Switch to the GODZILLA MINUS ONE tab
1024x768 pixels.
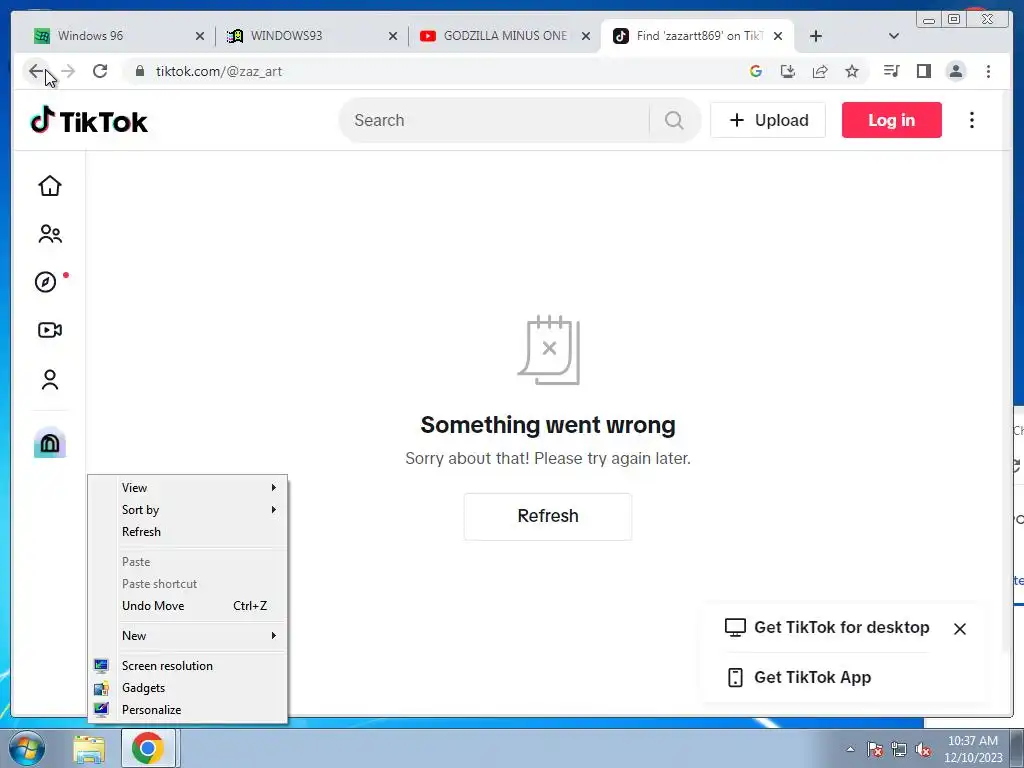[x=505, y=36]
